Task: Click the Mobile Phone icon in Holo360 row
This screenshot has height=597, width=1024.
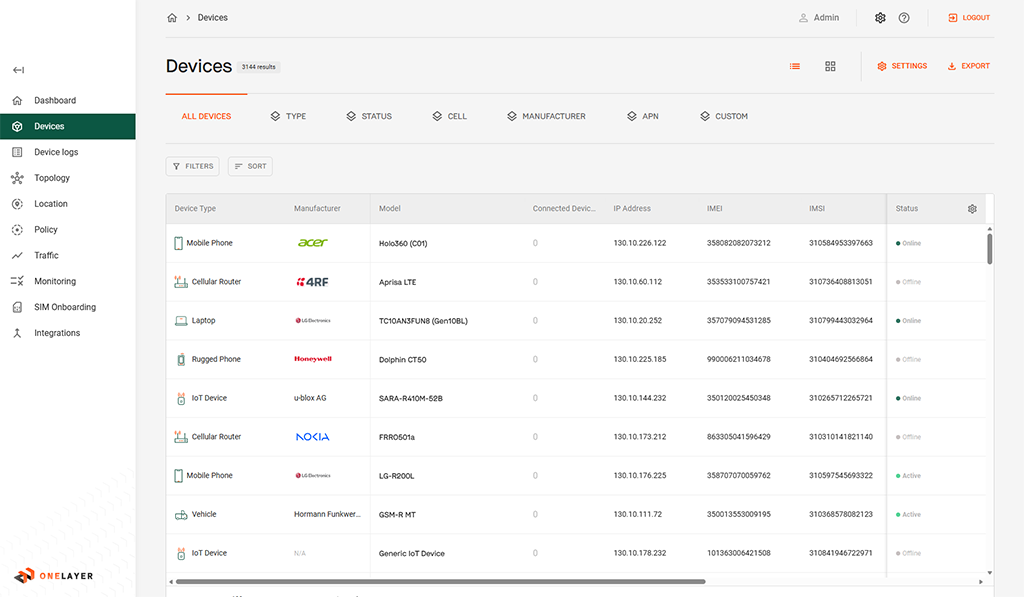Action: [178, 243]
